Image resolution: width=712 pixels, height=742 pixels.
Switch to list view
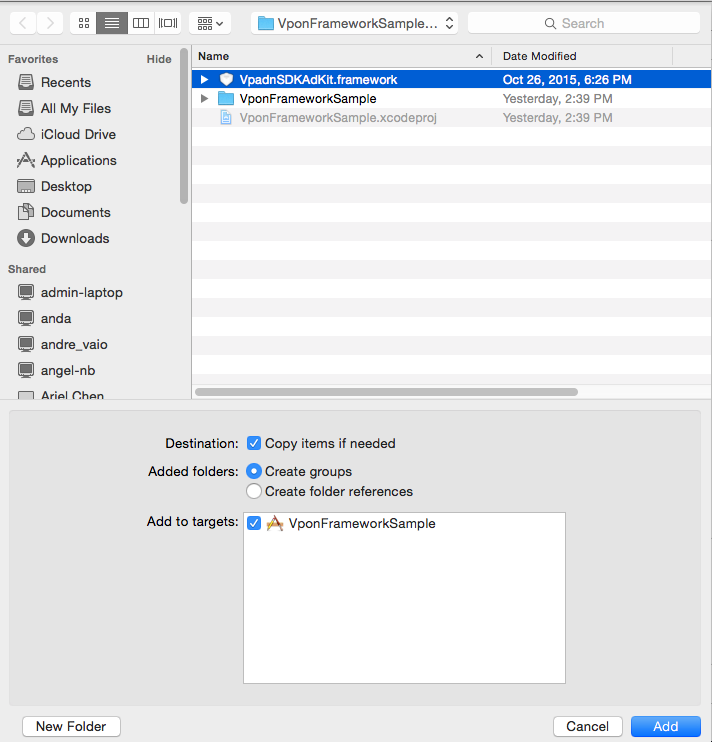point(112,23)
